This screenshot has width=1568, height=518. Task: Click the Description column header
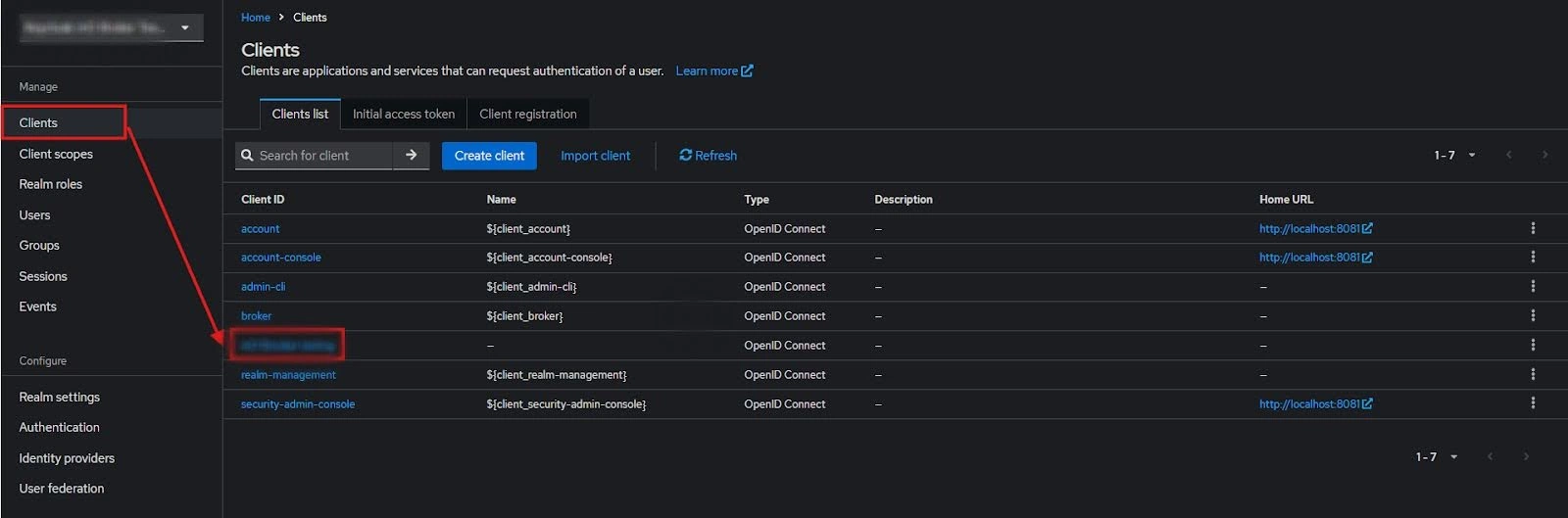click(904, 199)
